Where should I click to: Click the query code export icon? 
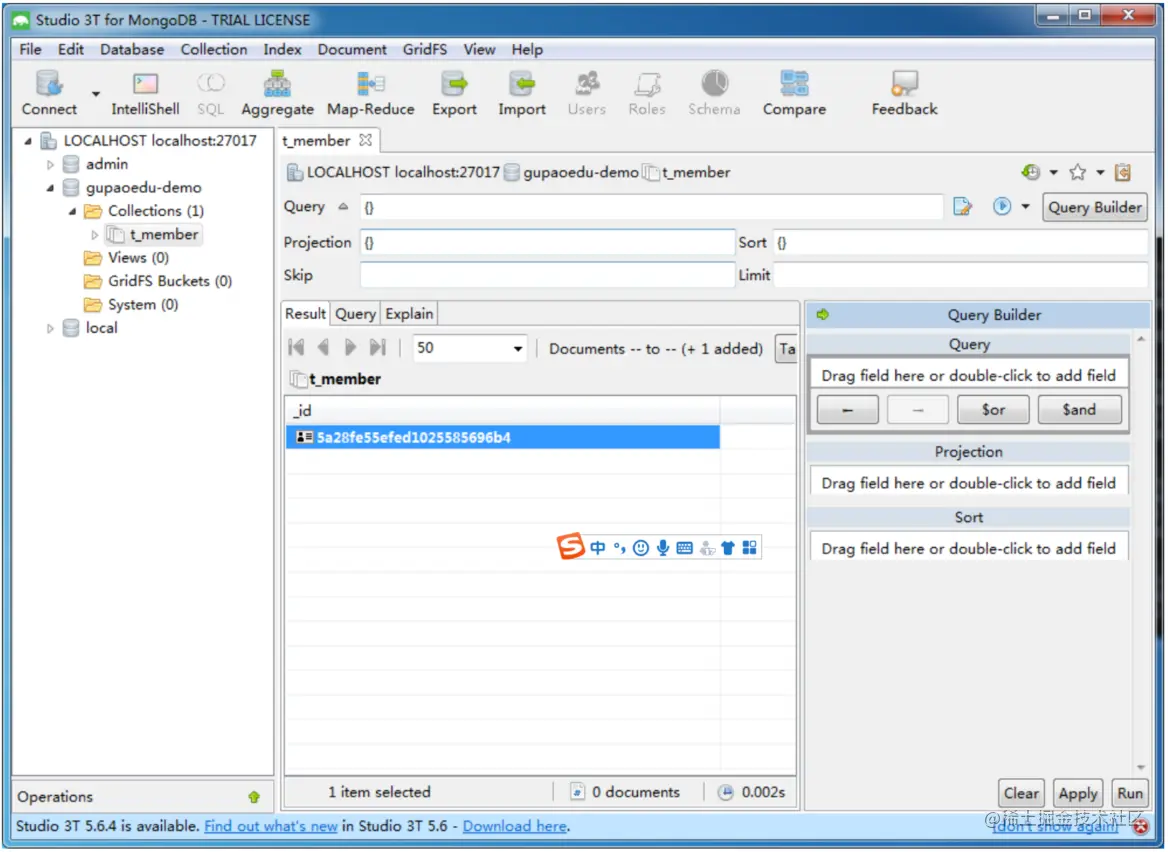tap(1123, 172)
